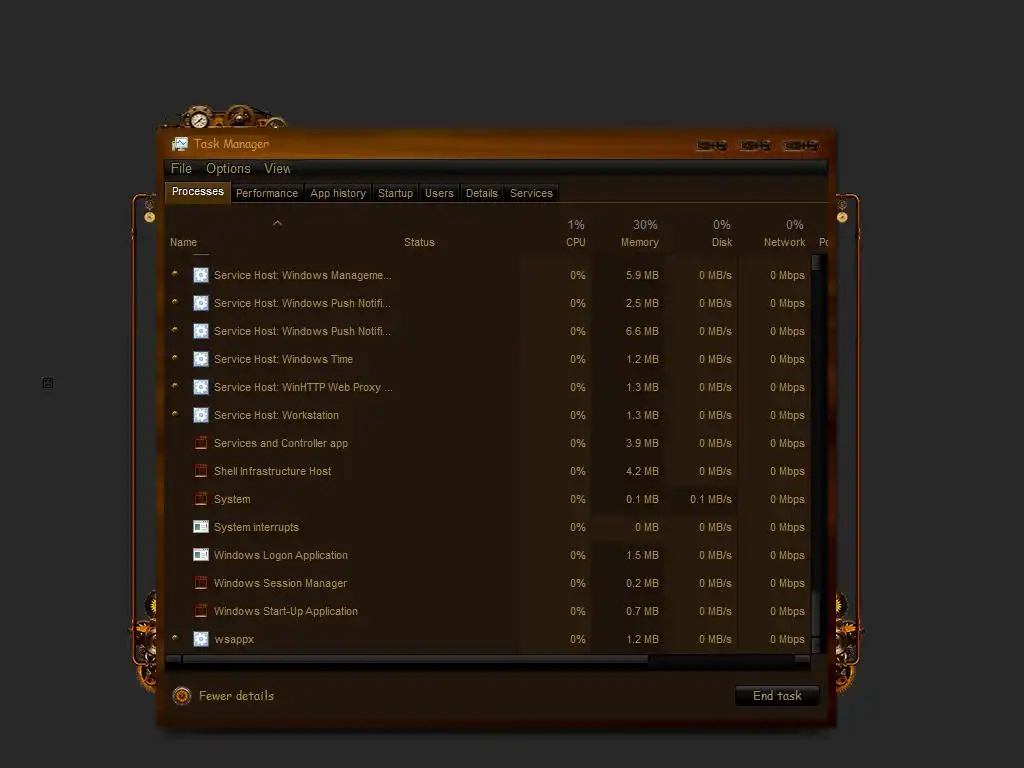Click the End task button
Image resolution: width=1024 pixels, height=768 pixels.
(777, 696)
